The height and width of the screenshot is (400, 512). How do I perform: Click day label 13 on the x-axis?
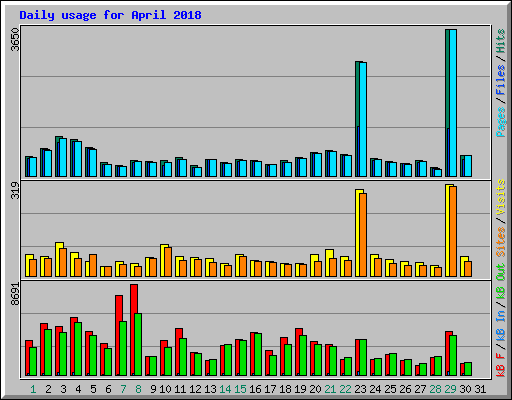[210, 389]
